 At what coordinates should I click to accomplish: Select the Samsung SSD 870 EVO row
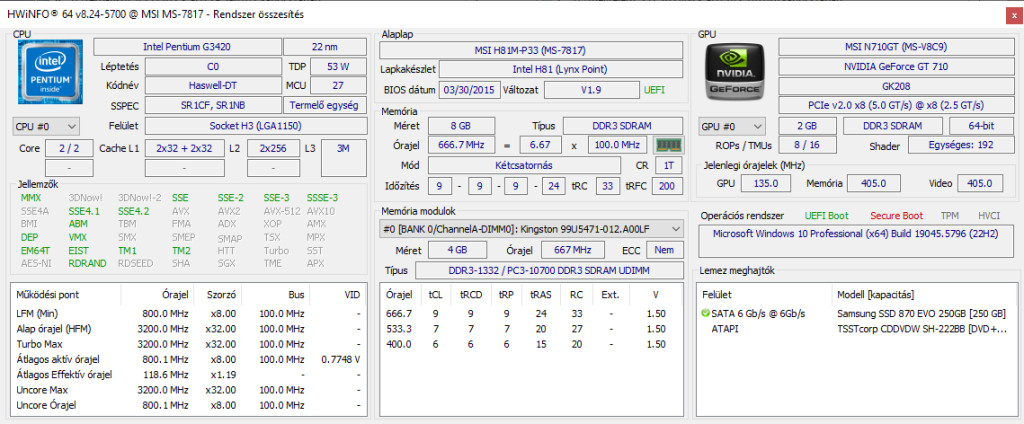tap(856, 314)
